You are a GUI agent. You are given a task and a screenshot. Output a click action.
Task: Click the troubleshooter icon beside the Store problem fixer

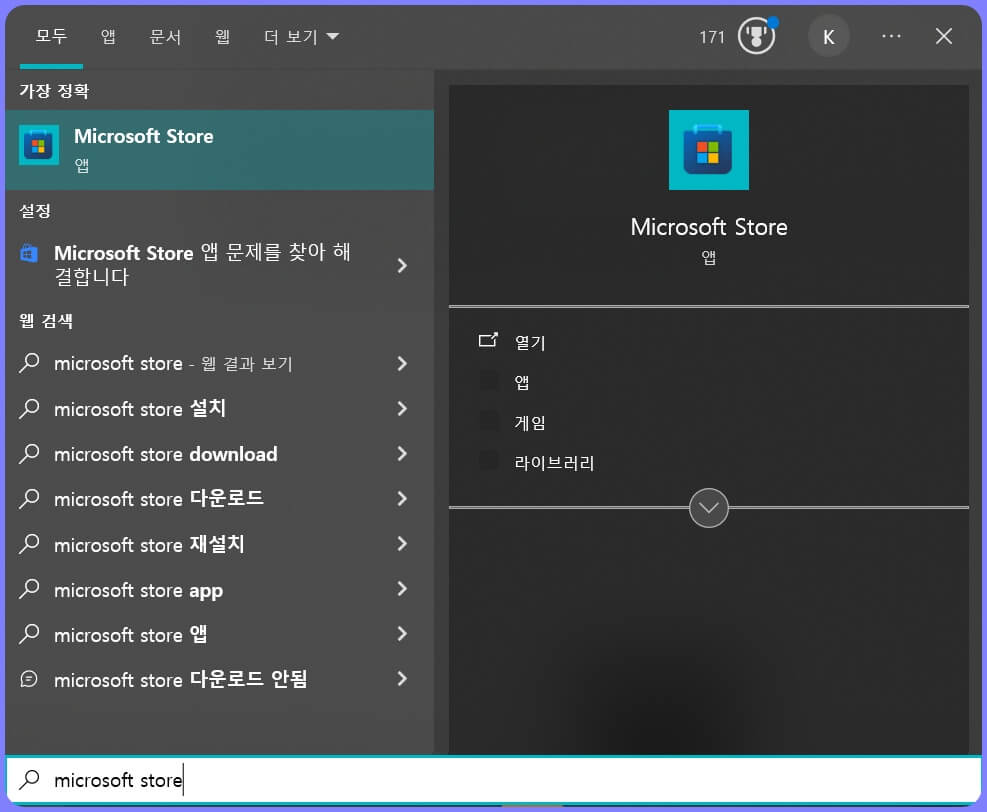pyautogui.click(x=28, y=253)
